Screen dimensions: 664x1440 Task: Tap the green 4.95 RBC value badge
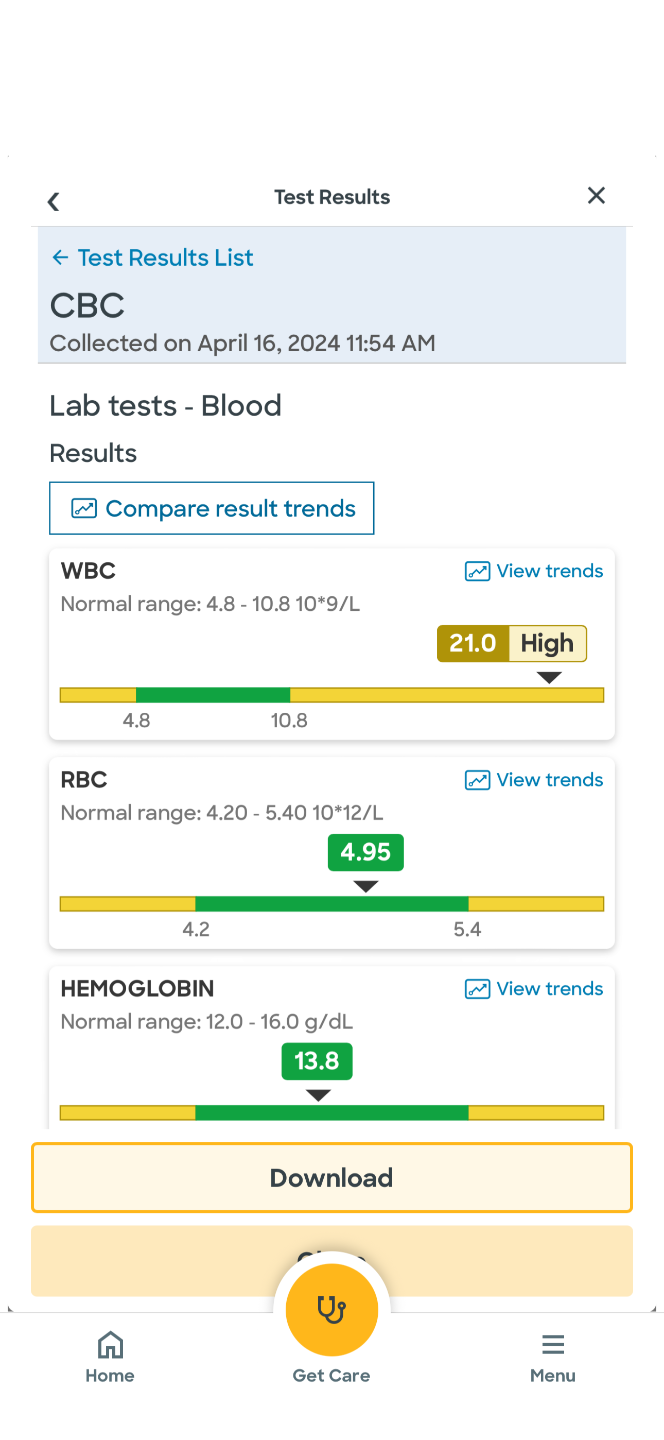point(365,852)
